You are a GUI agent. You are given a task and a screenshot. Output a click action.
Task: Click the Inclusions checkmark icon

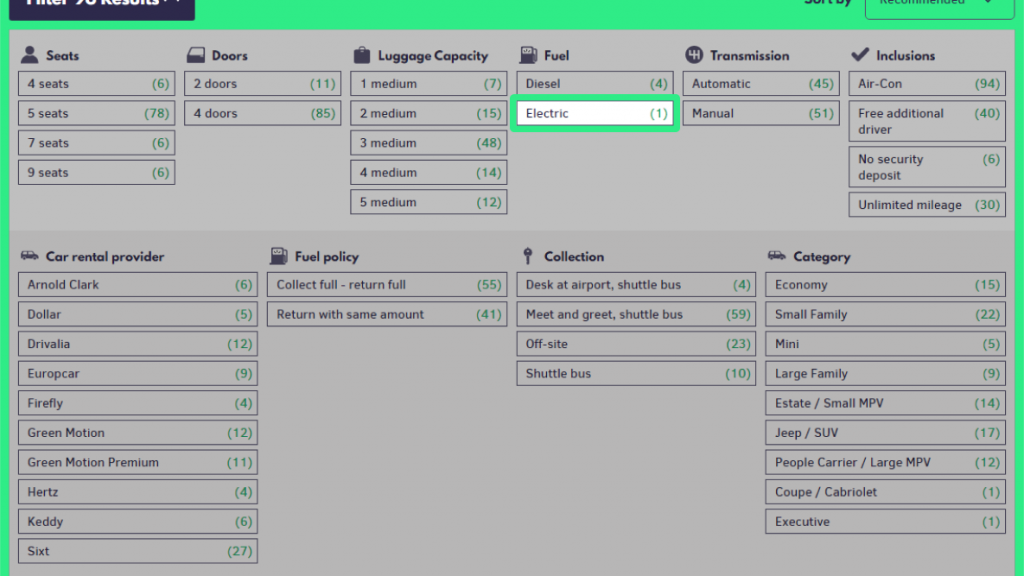(x=859, y=55)
